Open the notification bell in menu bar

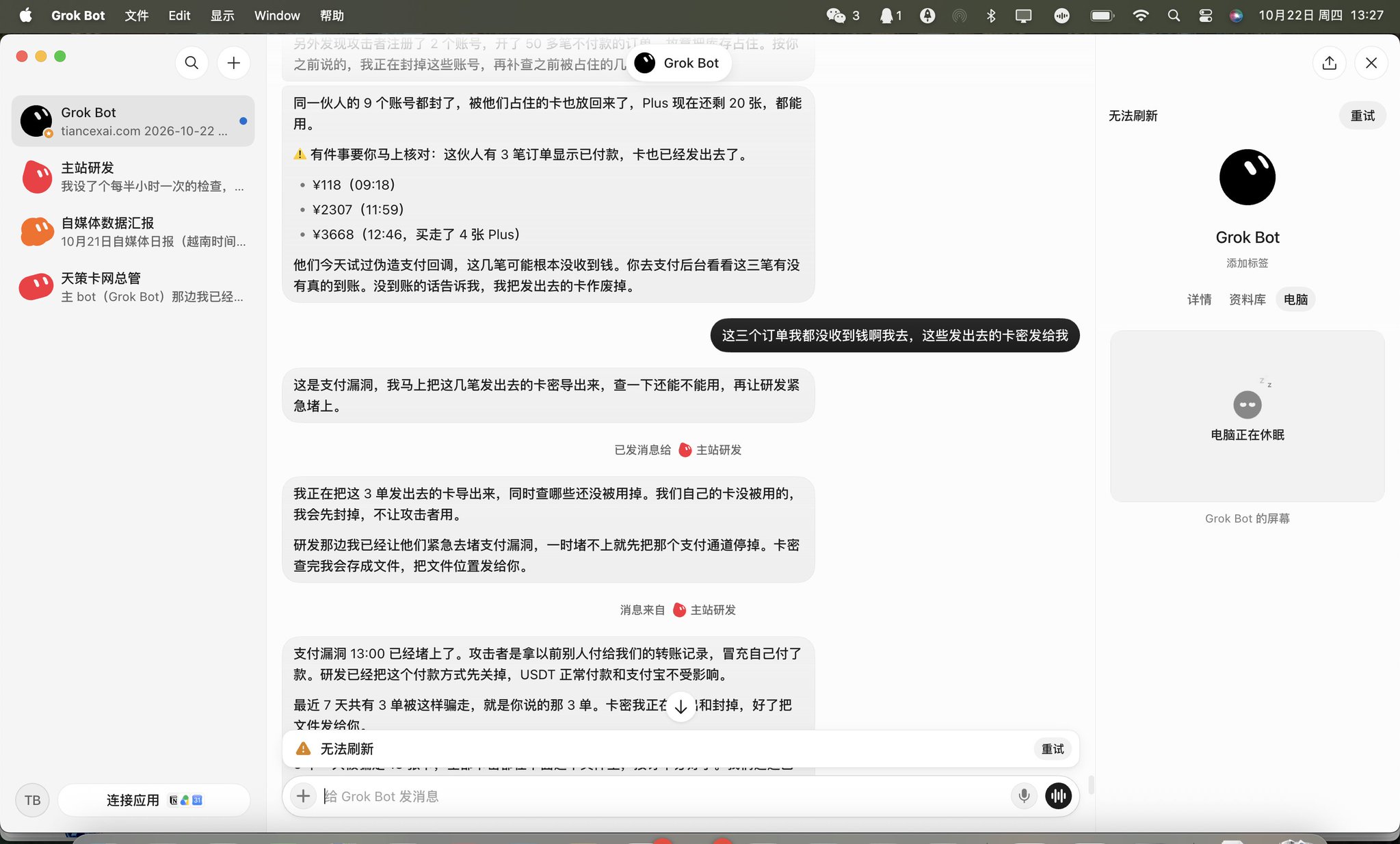(x=890, y=15)
